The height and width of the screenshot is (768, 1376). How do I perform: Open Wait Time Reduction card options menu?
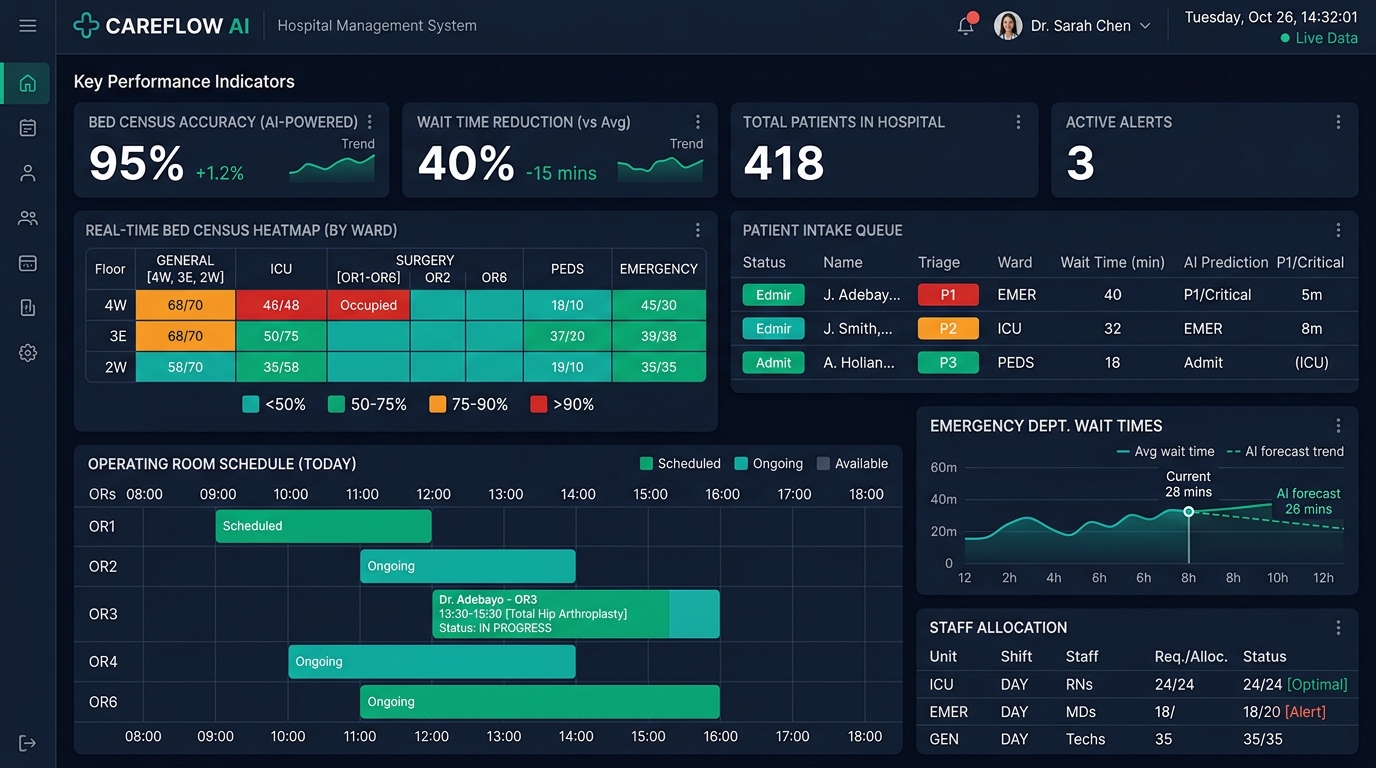point(698,122)
